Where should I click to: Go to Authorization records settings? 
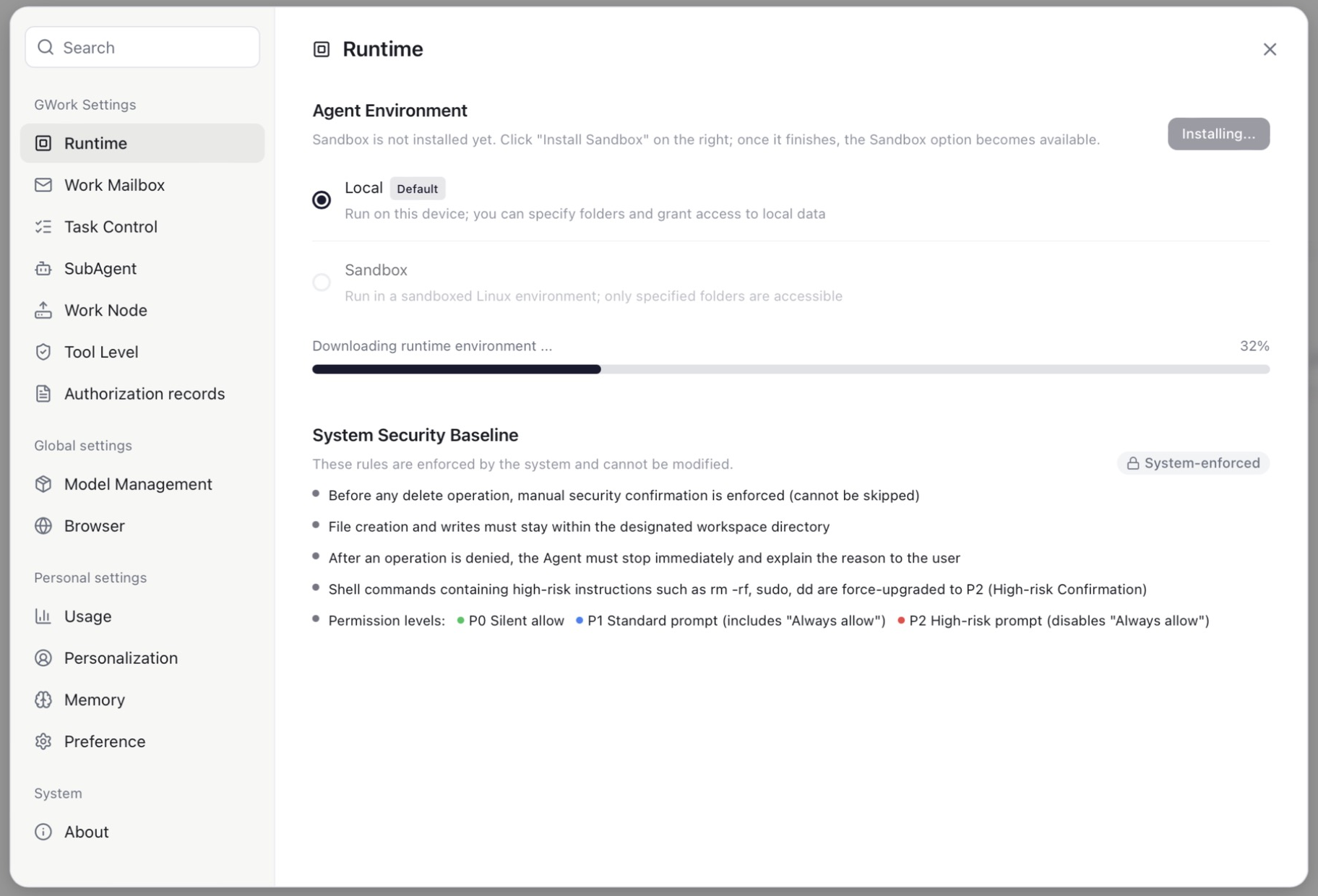tap(142, 394)
